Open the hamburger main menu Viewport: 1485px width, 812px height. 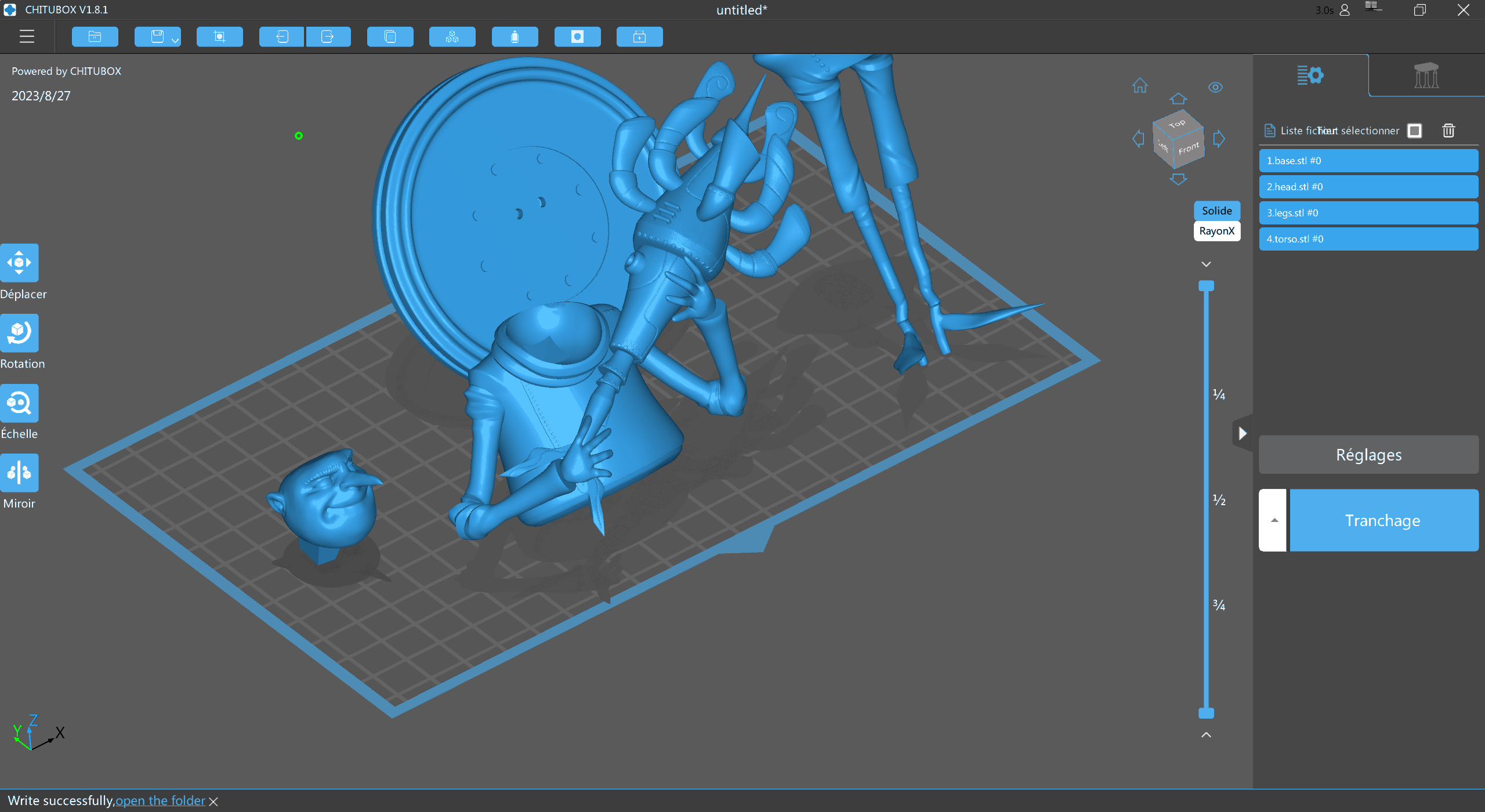click(x=27, y=37)
